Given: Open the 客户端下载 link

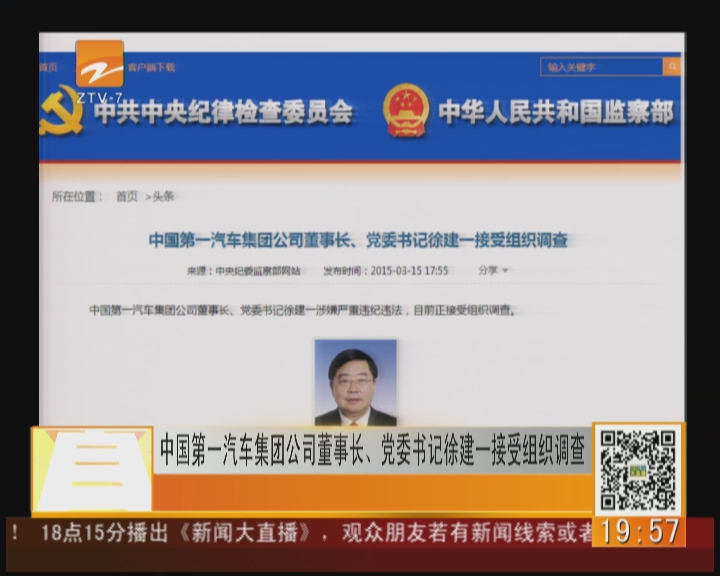Looking at the screenshot, I should tap(152, 68).
